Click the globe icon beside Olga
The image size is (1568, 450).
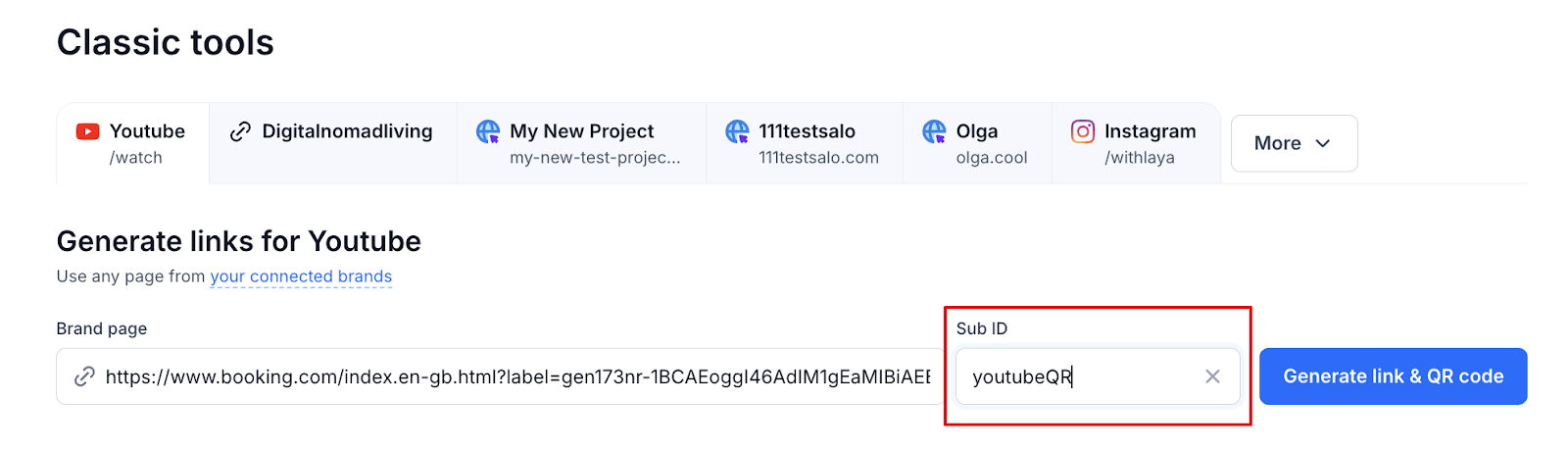pyautogui.click(x=935, y=131)
